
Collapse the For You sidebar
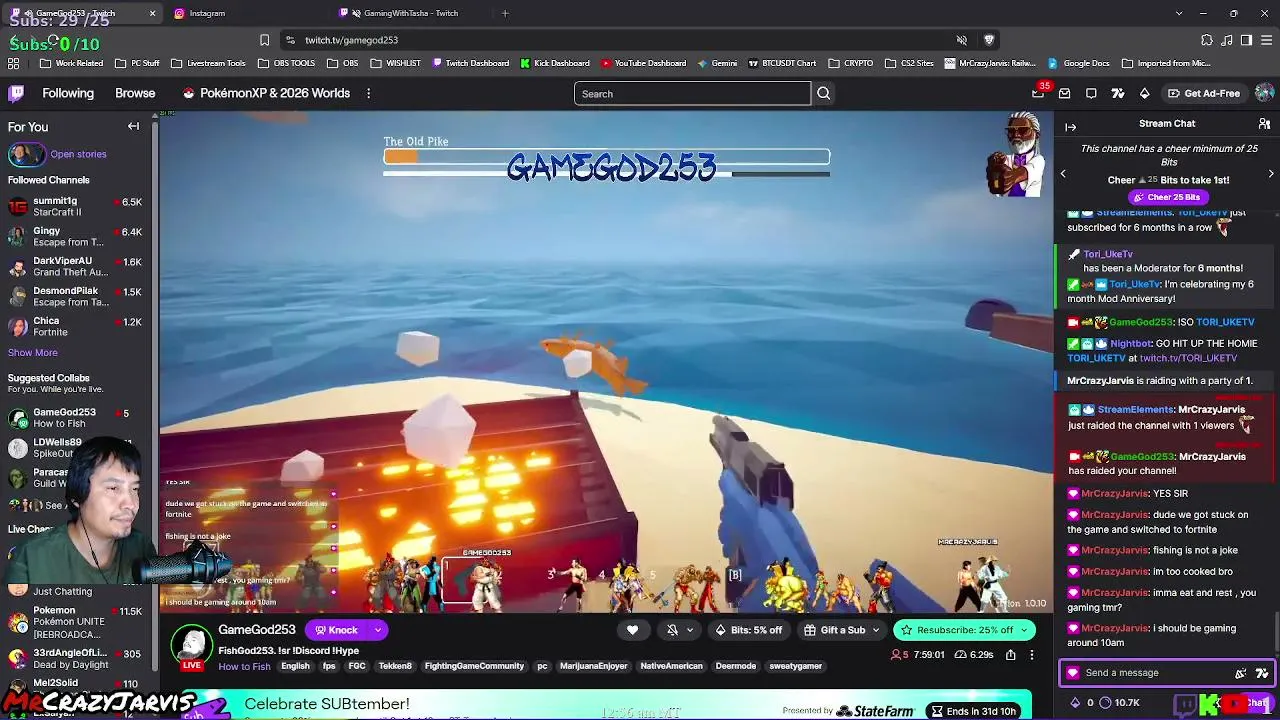133,126
